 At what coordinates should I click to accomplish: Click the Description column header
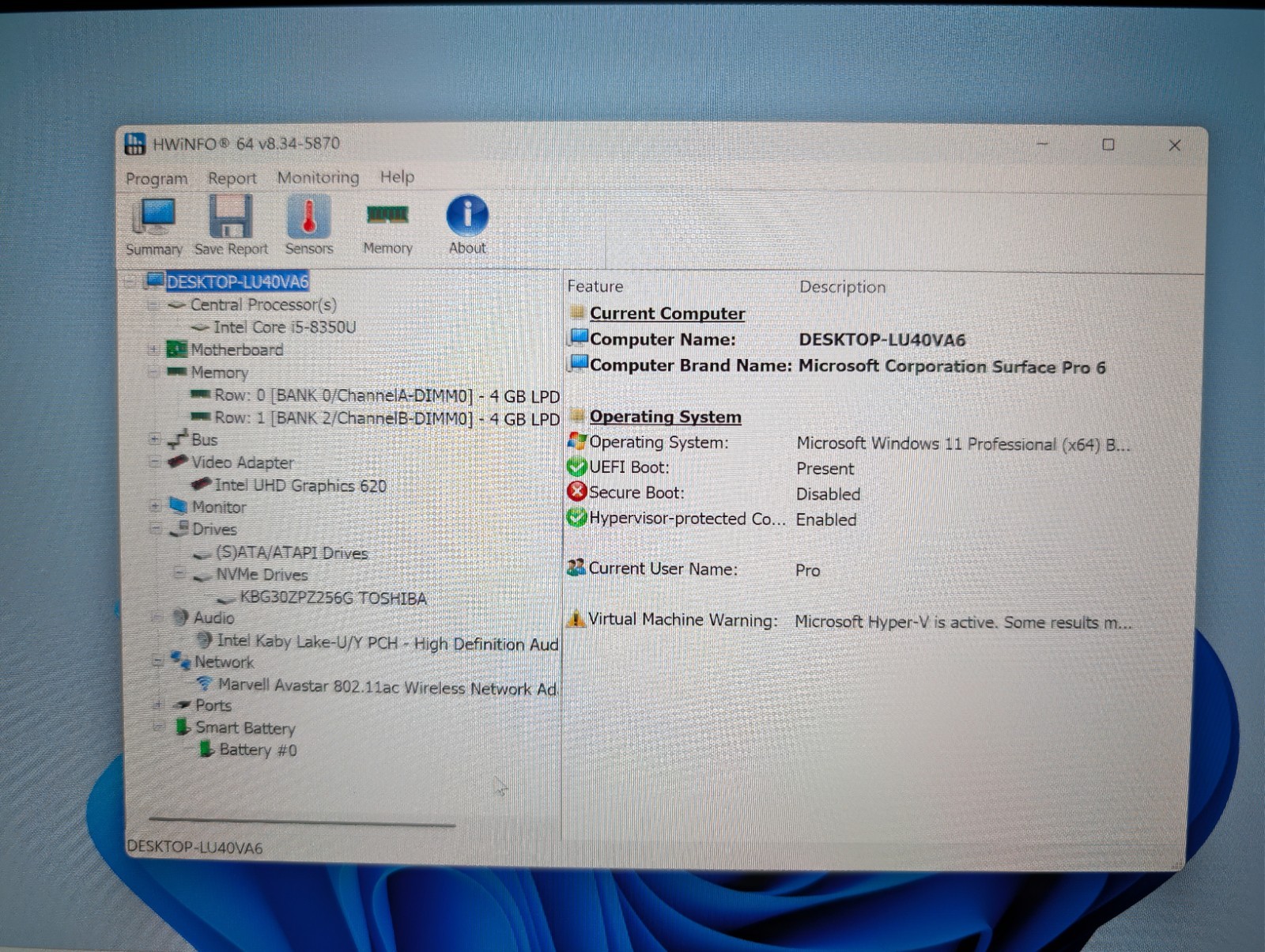point(842,287)
